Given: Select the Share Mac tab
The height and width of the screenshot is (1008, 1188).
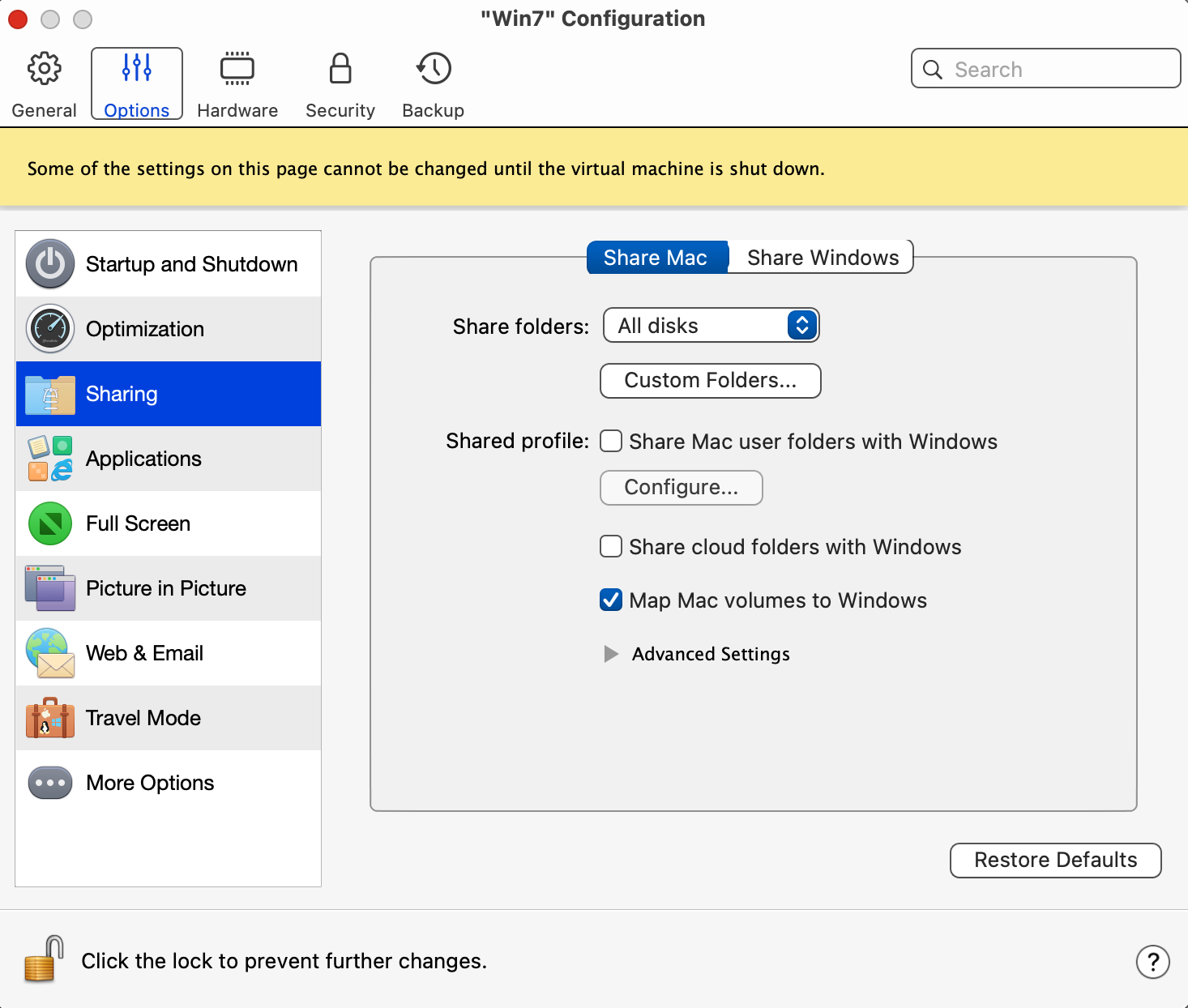Looking at the screenshot, I should coord(656,258).
